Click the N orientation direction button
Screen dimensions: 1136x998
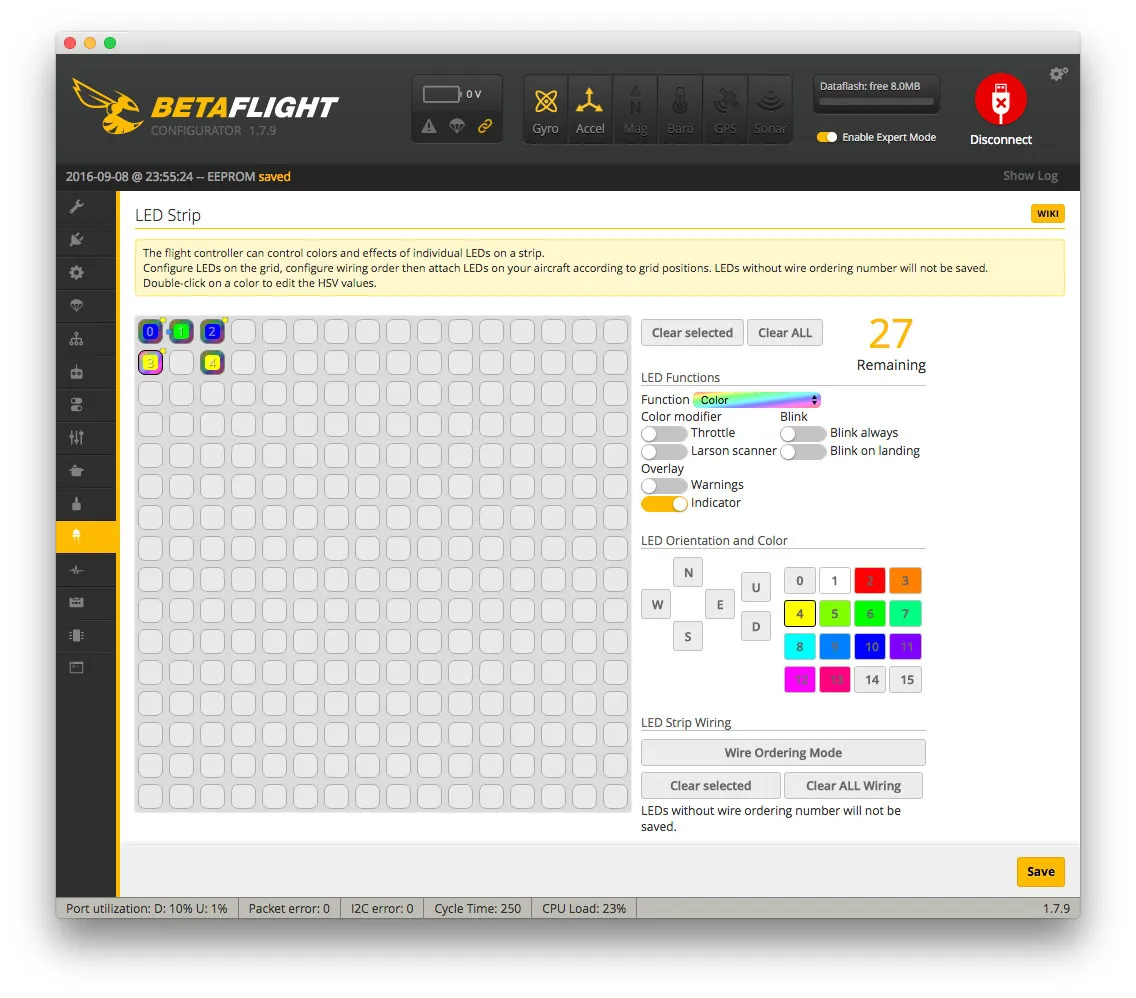click(688, 573)
